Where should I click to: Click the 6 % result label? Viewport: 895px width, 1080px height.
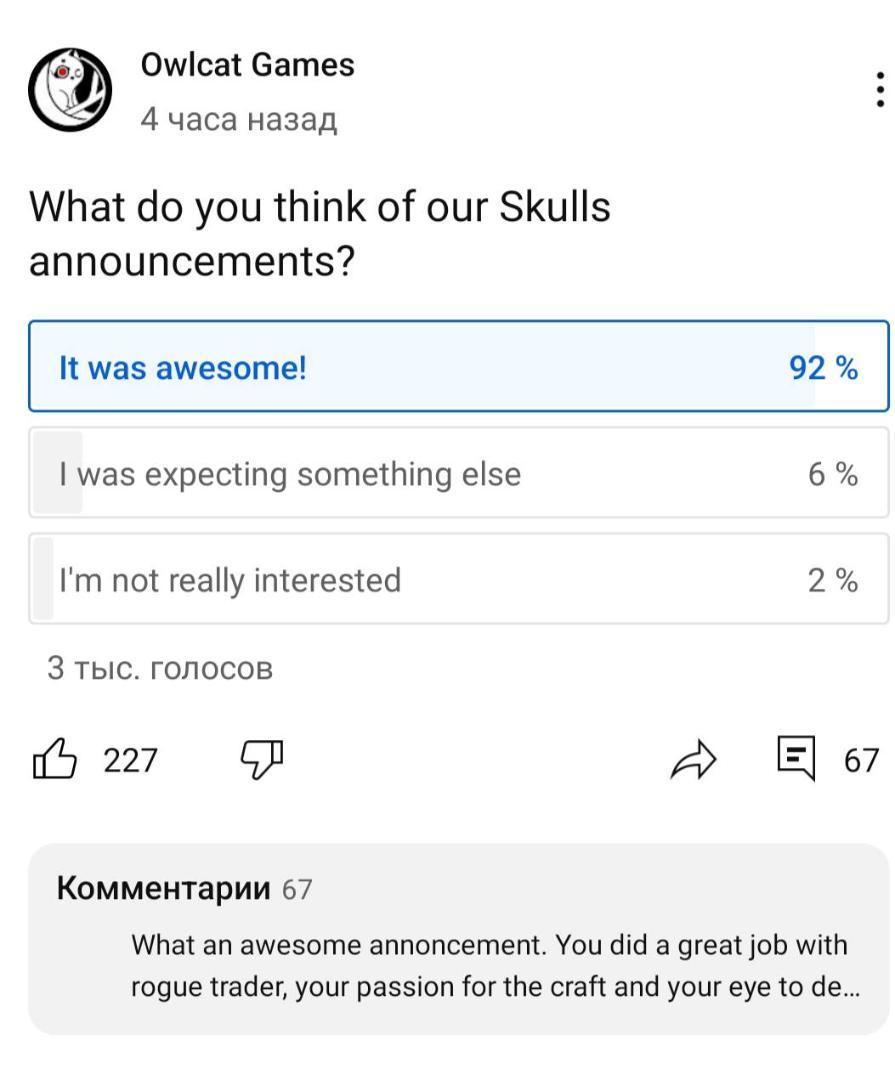pos(833,474)
